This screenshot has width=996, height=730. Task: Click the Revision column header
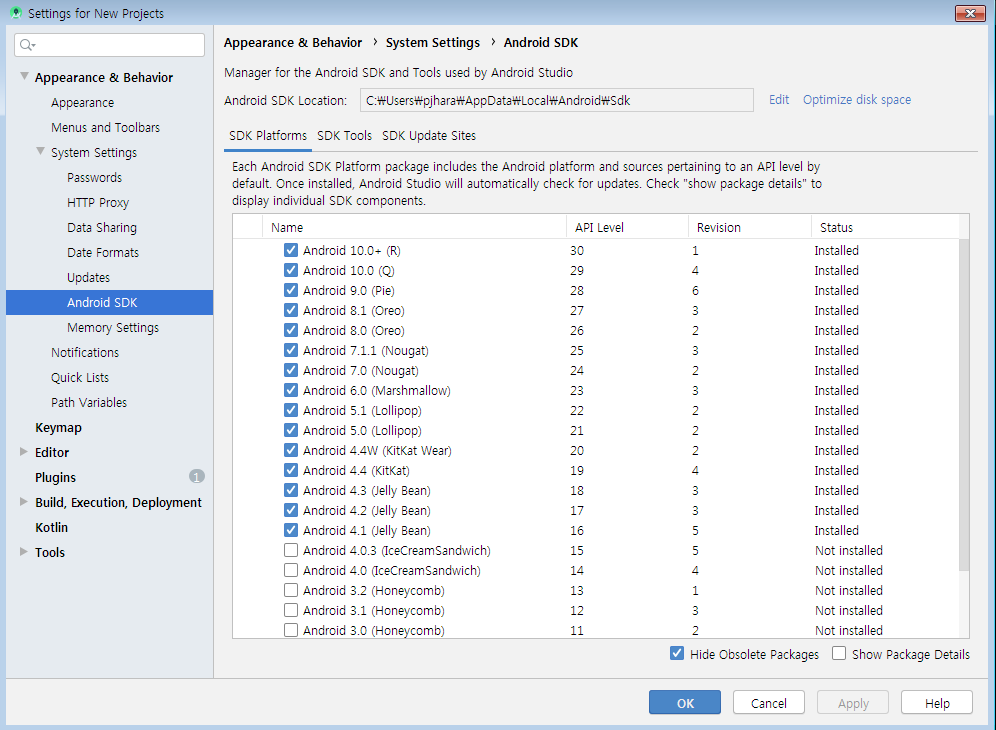750,227
